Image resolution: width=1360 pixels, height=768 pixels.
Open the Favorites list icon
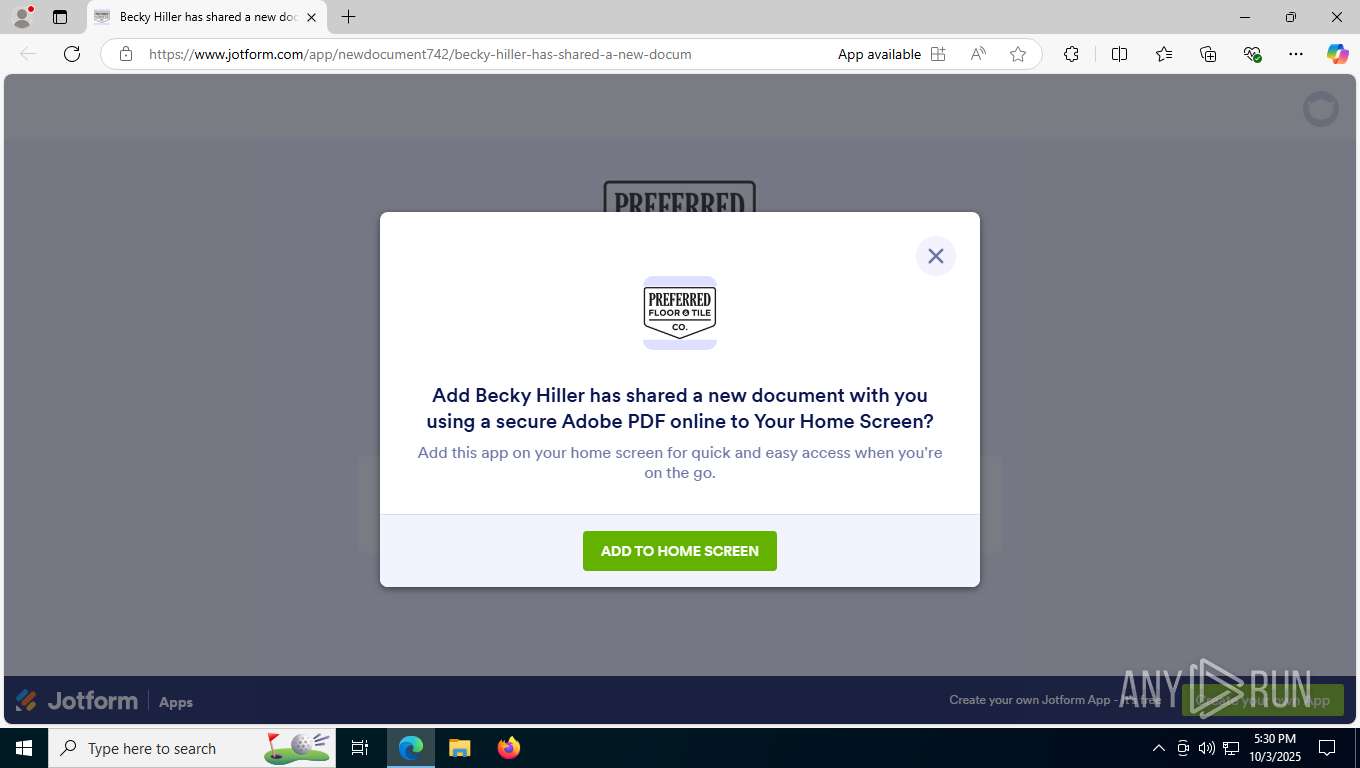tap(1164, 54)
